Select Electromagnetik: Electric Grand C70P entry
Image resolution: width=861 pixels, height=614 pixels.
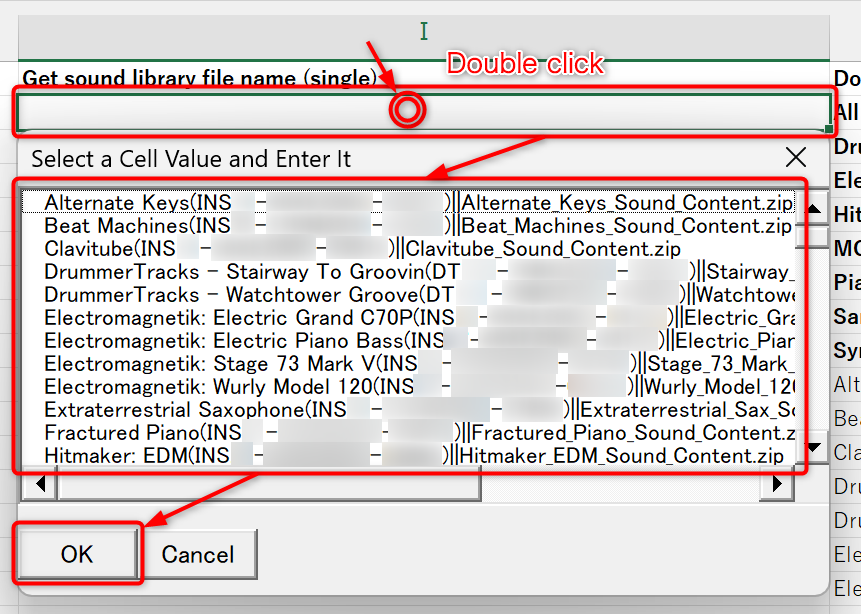pos(230,318)
